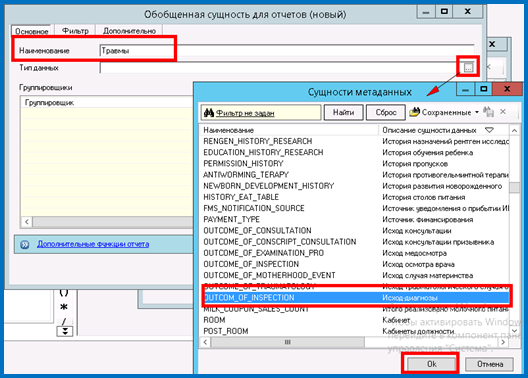Click the Наименование column header in metadata list

coord(290,130)
